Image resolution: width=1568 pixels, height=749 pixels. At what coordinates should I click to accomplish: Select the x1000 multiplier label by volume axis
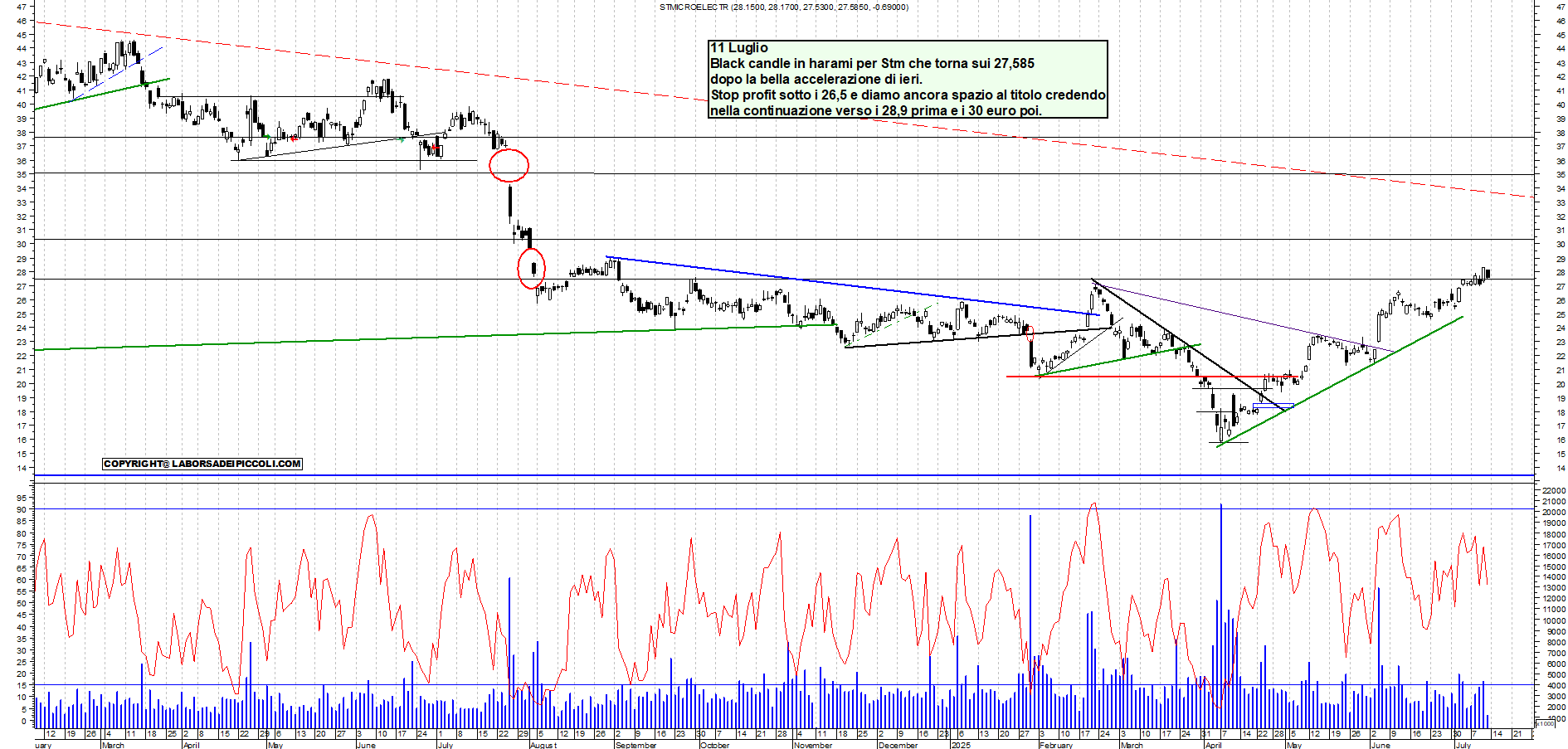1546,723
